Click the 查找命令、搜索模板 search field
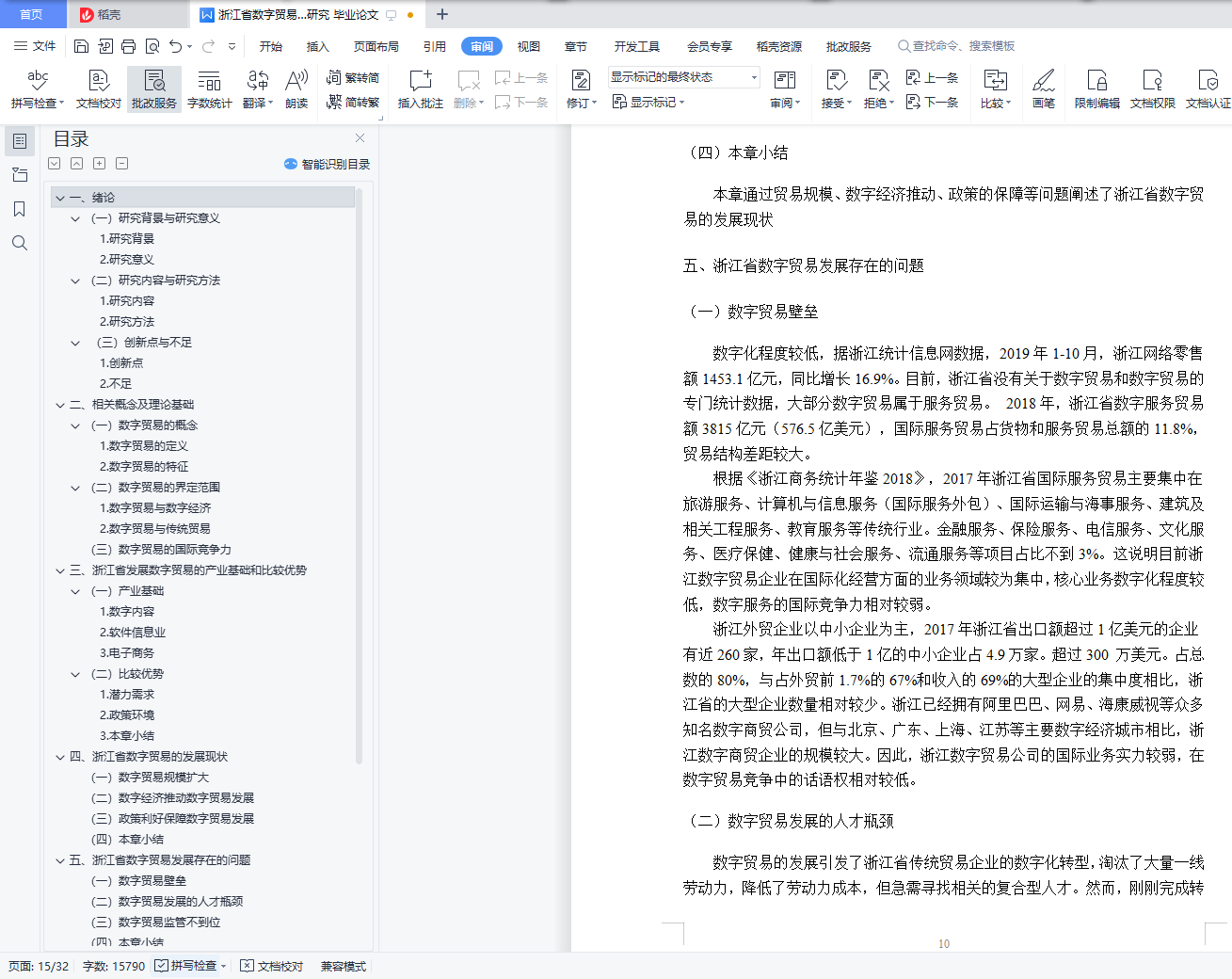Image resolution: width=1232 pixels, height=979 pixels. click(x=957, y=46)
